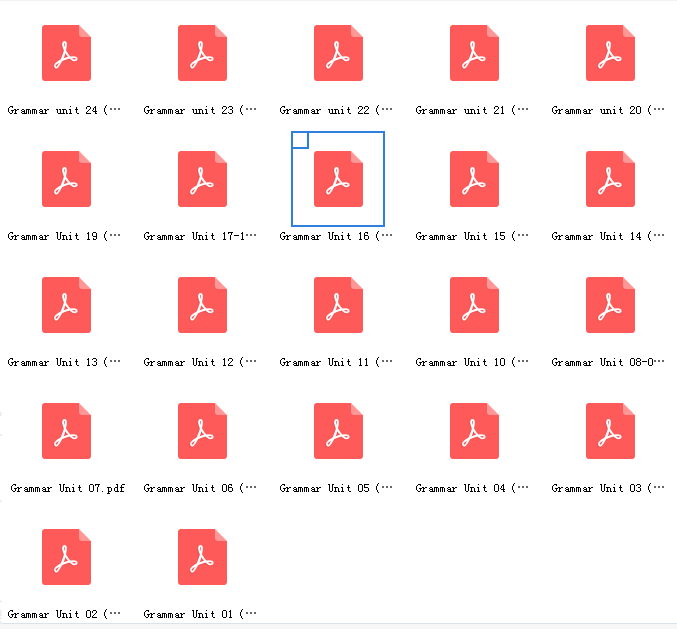Click the 'Grammar Unit 19' file name
677x629 pixels.
[x=64, y=237]
